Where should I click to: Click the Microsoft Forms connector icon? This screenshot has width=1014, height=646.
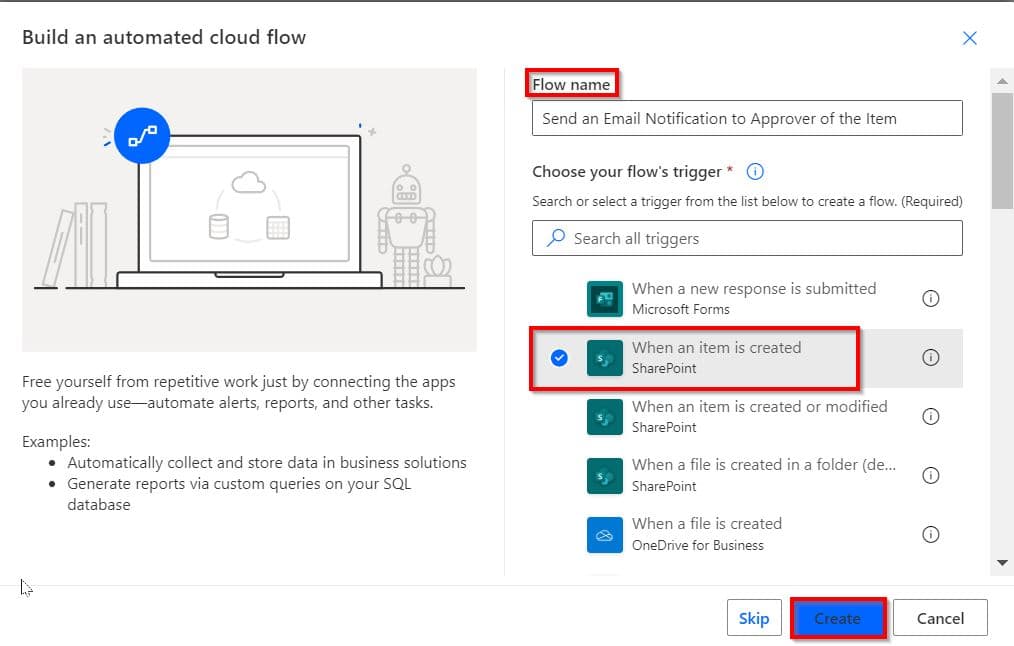pyautogui.click(x=605, y=298)
